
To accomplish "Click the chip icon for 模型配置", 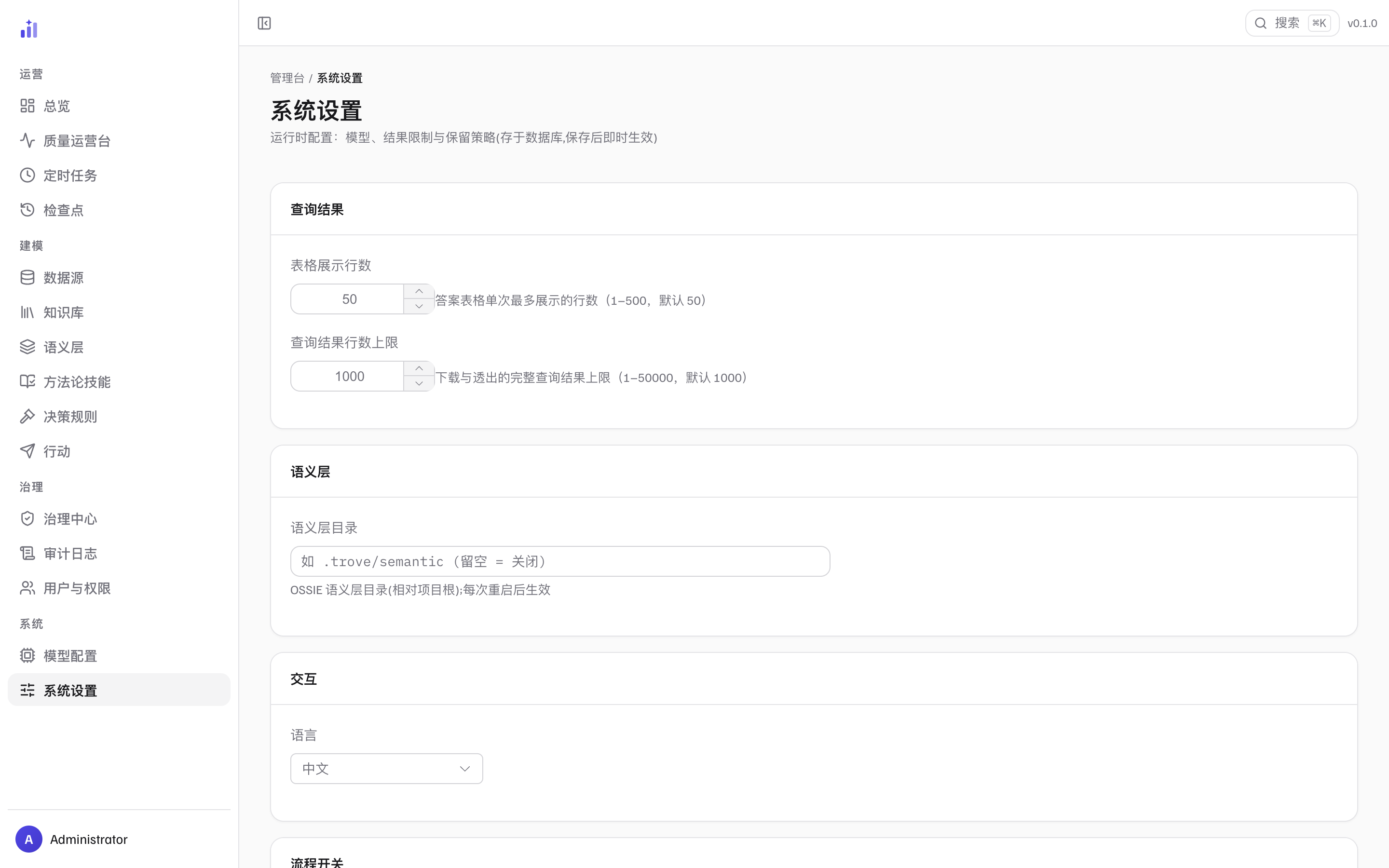I will (x=27, y=656).
